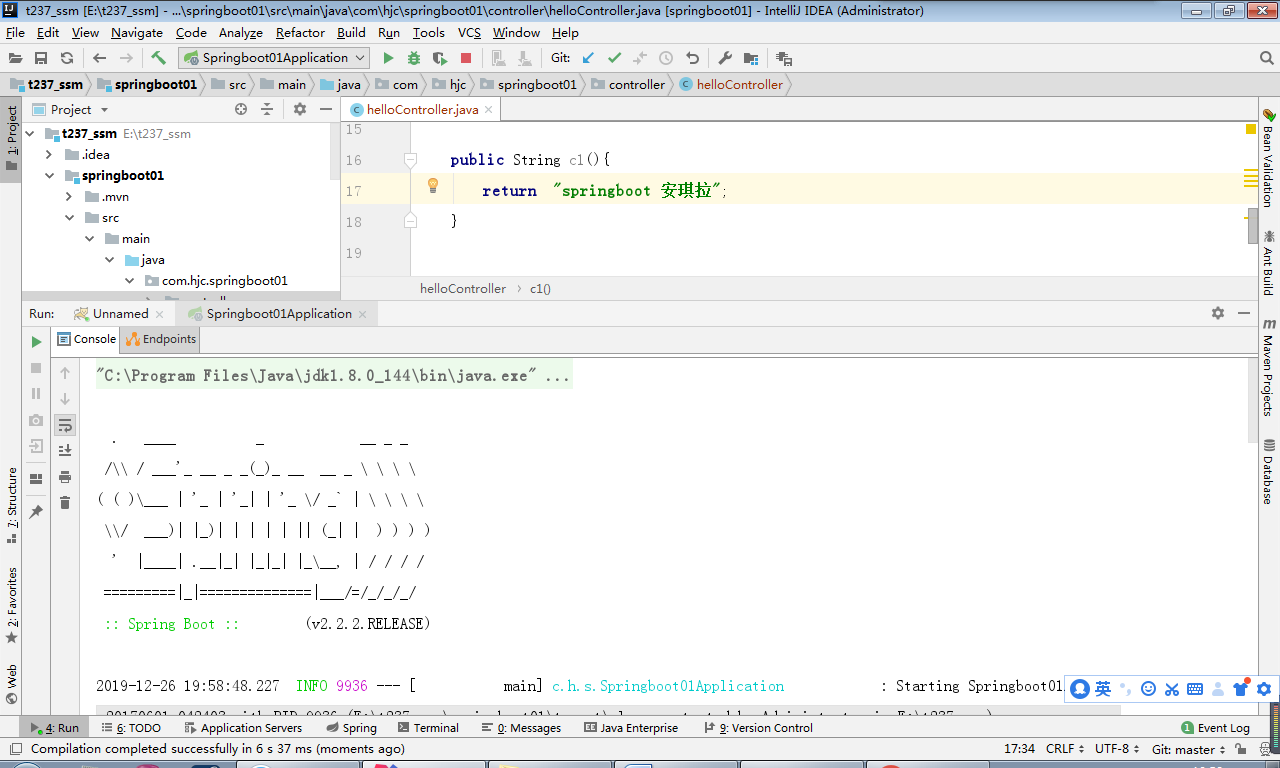Stop the running application with red square

(x=466, y=58)
